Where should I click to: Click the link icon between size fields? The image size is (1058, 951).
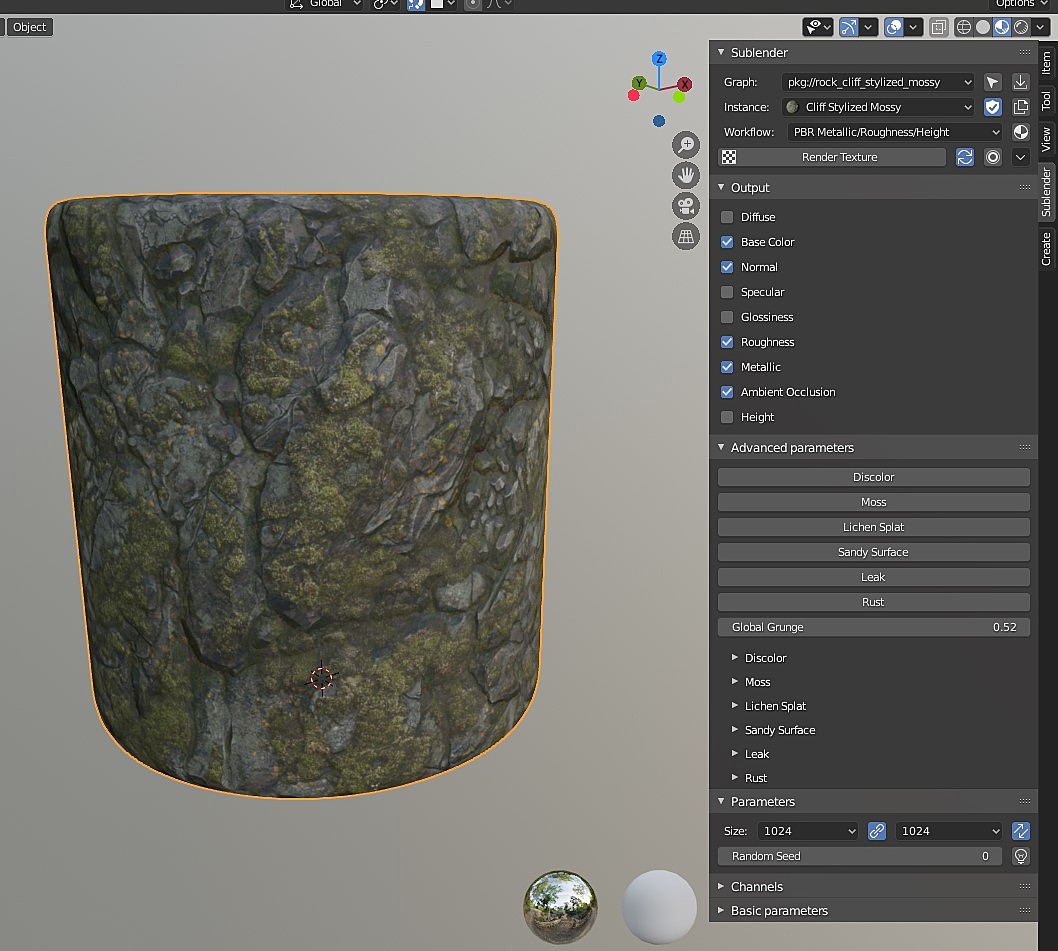pos(877,831)
